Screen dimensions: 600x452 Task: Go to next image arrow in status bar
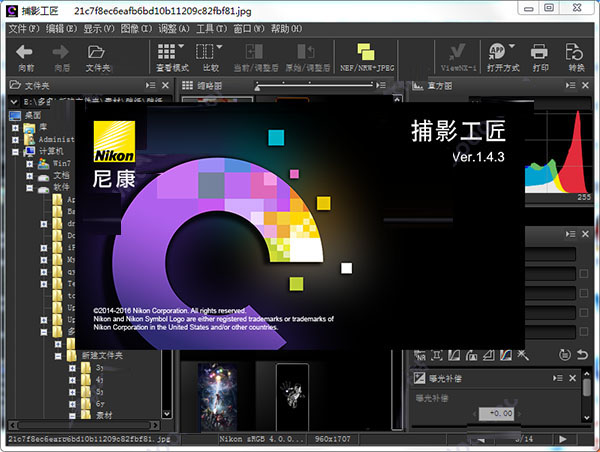563,439
